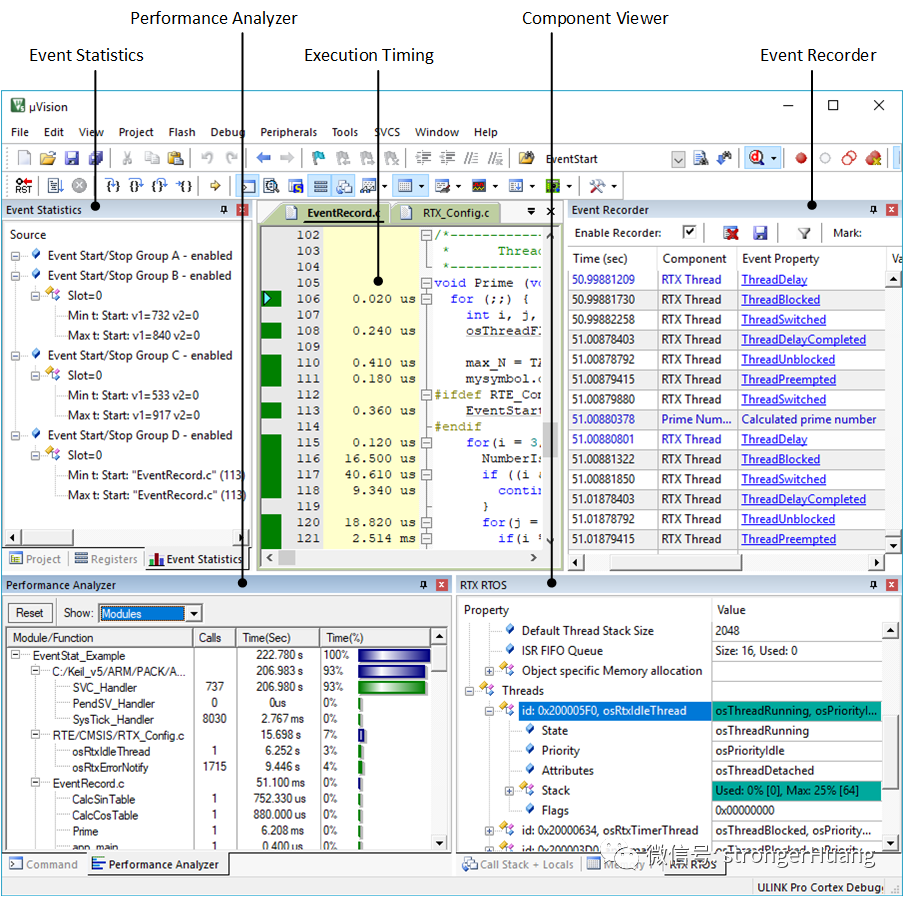Step into one line with the Step icon
Viewport: 904px width, 897px height.
pyautogui.click(x=113, y=186)
